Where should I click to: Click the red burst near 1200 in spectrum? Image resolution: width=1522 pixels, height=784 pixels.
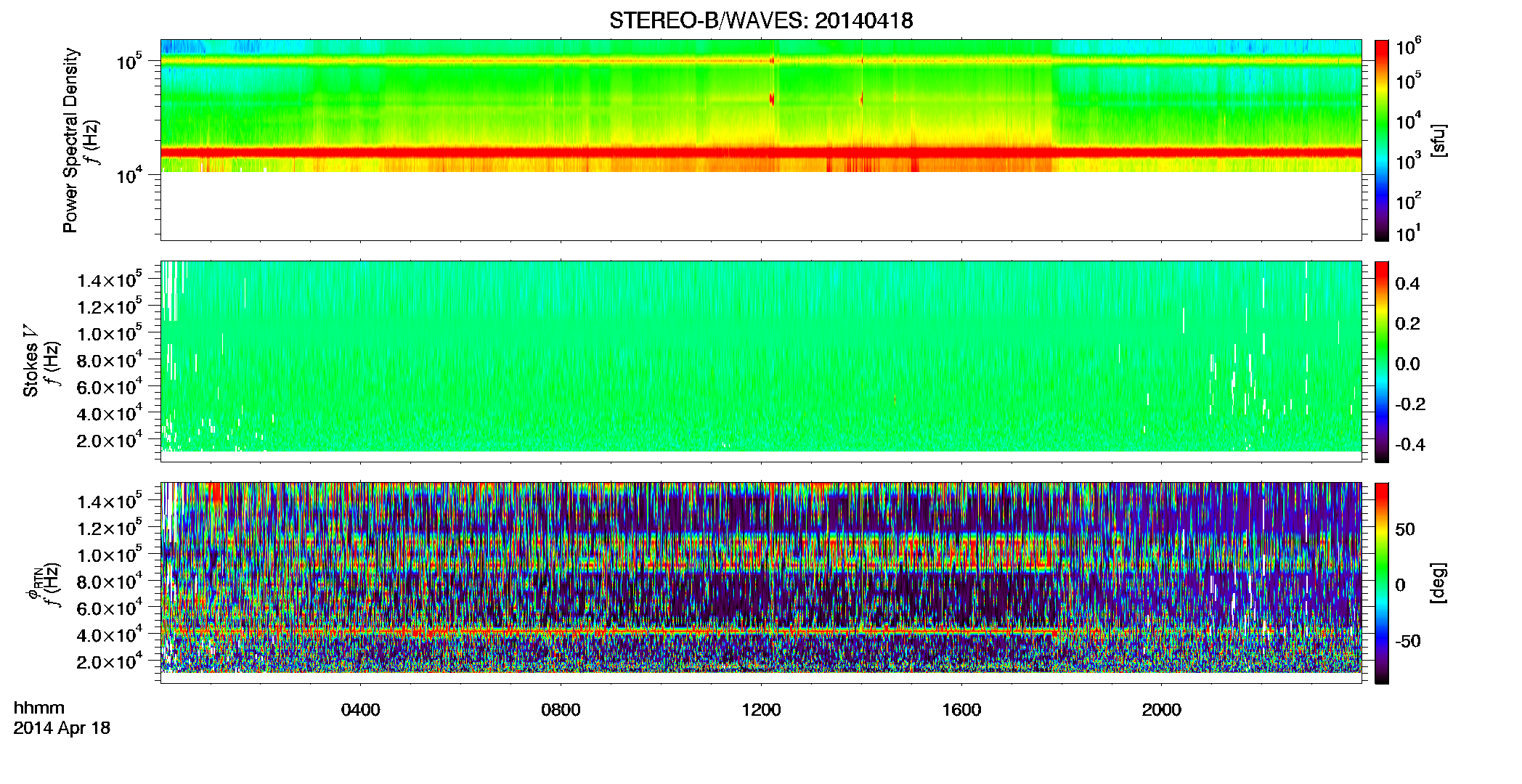[x=772, y=99]
